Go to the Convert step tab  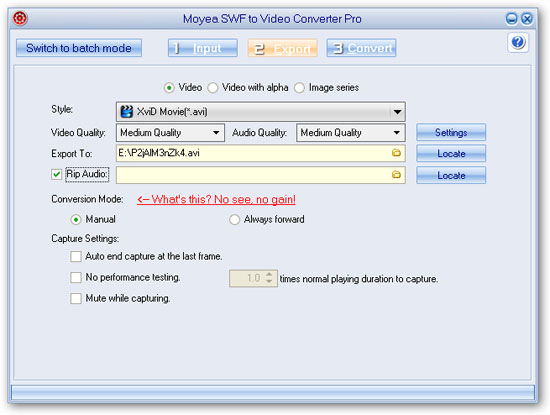click(x=362, y=48)
